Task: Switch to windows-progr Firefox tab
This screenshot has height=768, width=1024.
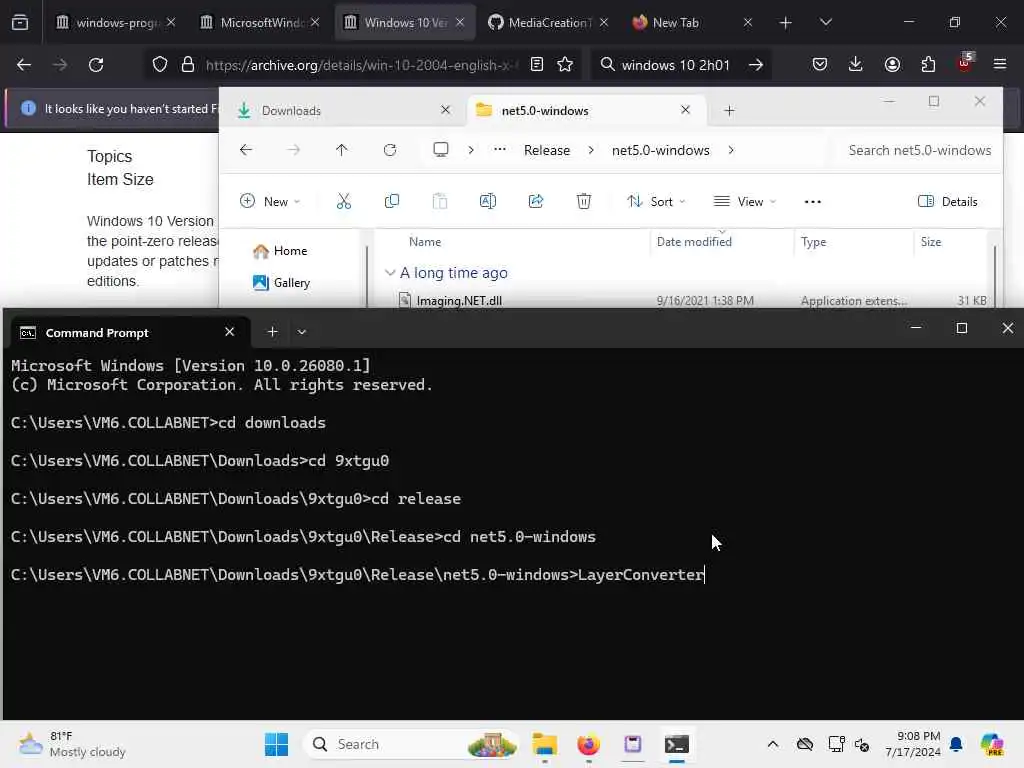Action: pyautogui.click(x=114, y=22)
